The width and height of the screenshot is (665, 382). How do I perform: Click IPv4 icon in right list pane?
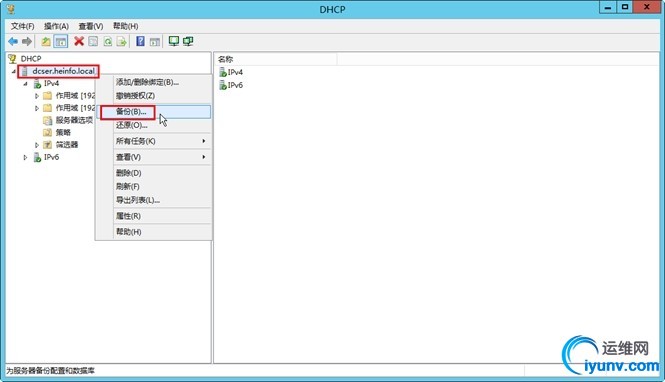click(223, 72)
